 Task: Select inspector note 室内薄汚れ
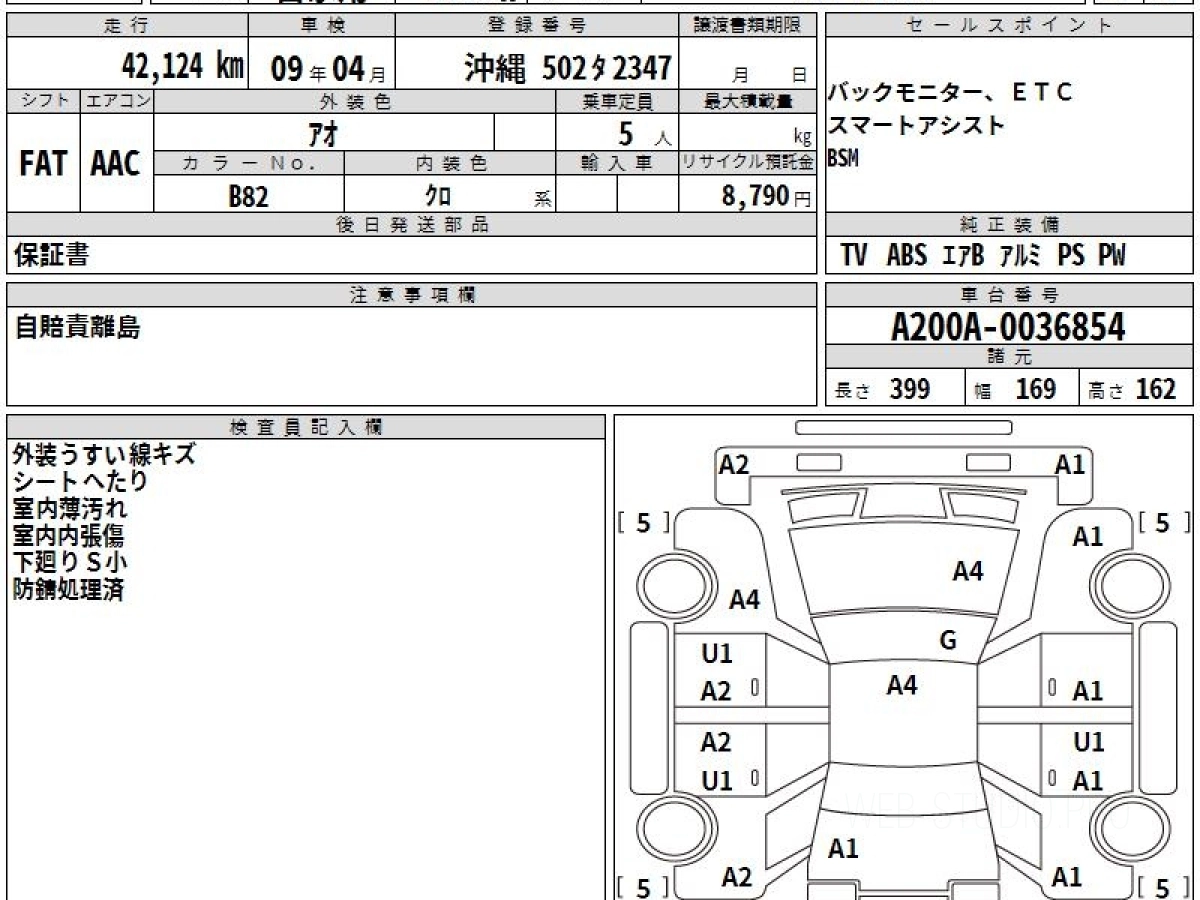(69, 508)
